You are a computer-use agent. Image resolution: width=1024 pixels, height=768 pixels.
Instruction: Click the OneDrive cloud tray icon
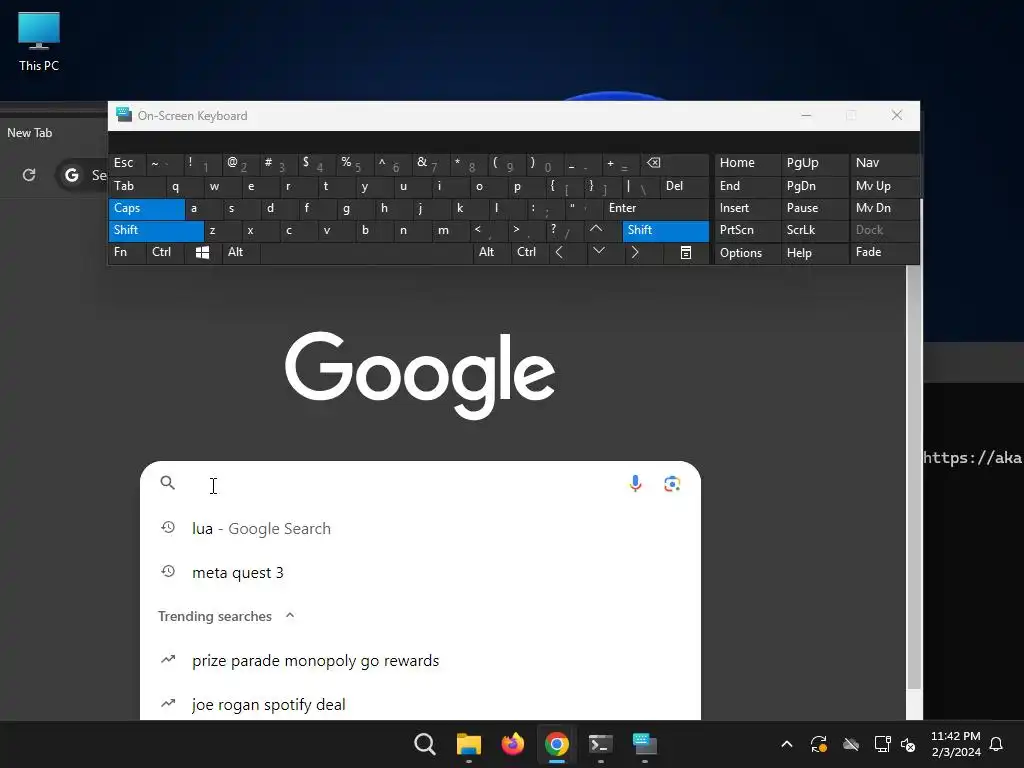[x=851, y=744]
